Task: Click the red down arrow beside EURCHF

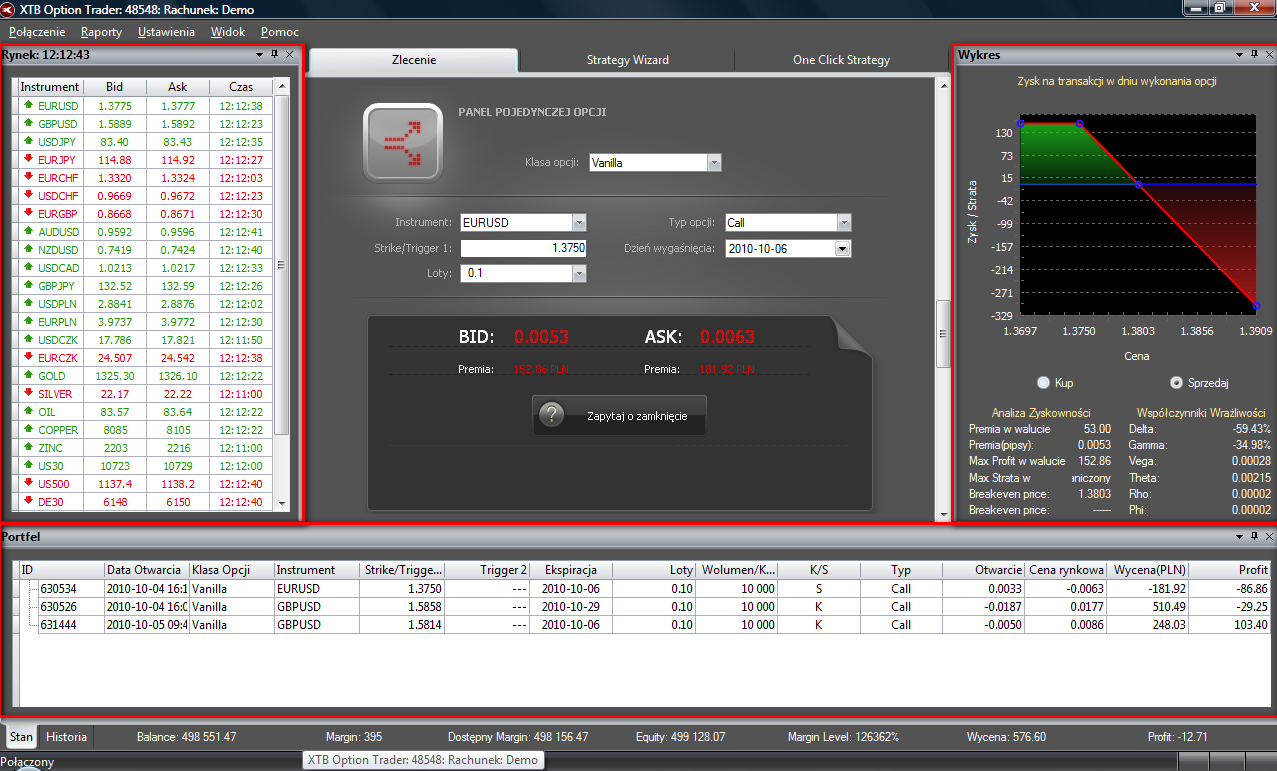Action: (x=28, y=177)
